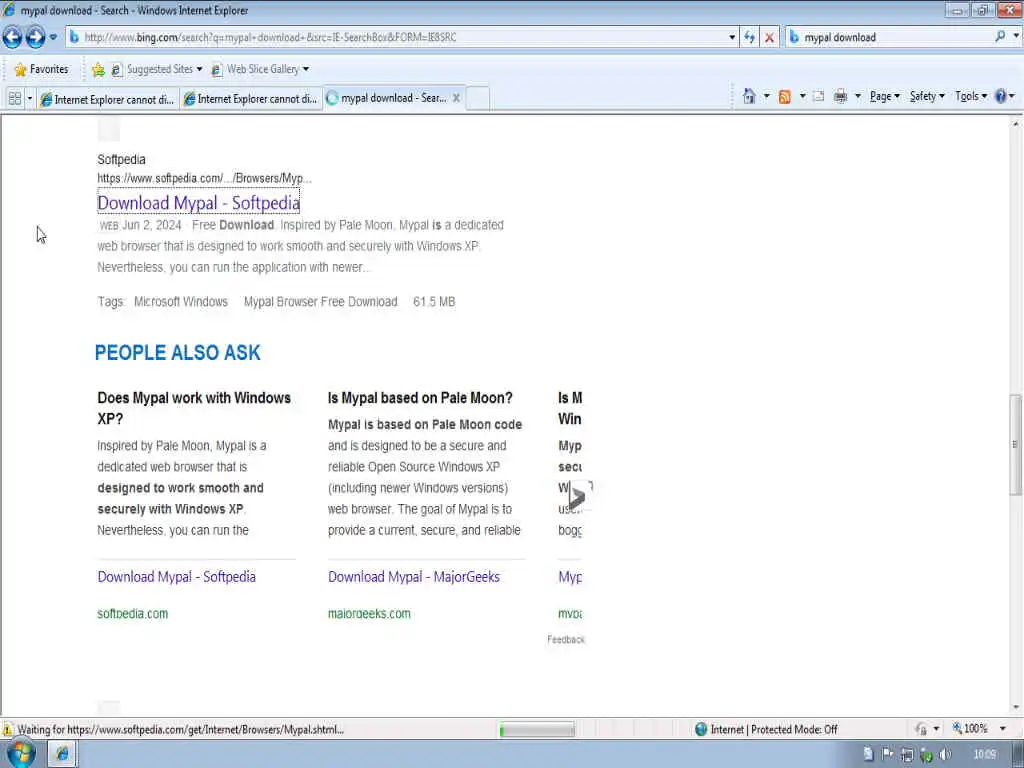The width and height of the screenshot is (1024, 768).
Task: Go forward with the Forward arrow button
Action: click(x=35, y=37)
